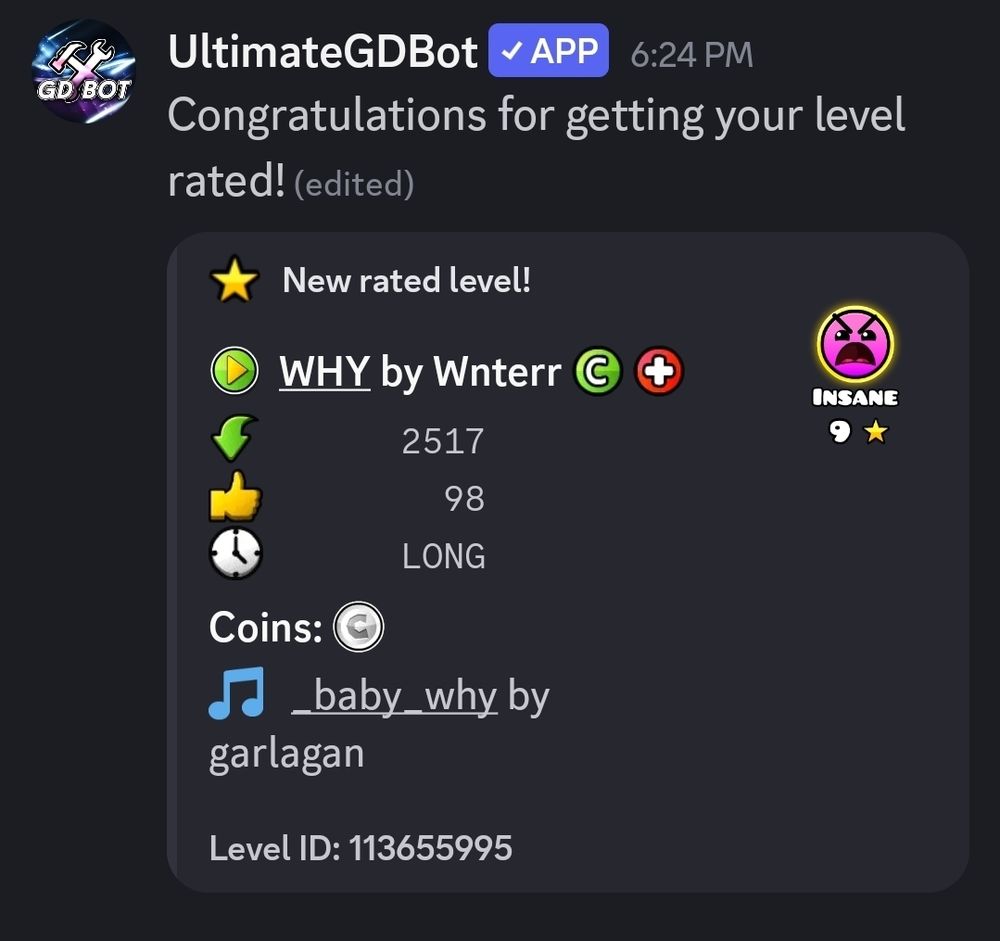Click the silver coin icon
This screenshot has width=1000, height=941.
point(359,626)
